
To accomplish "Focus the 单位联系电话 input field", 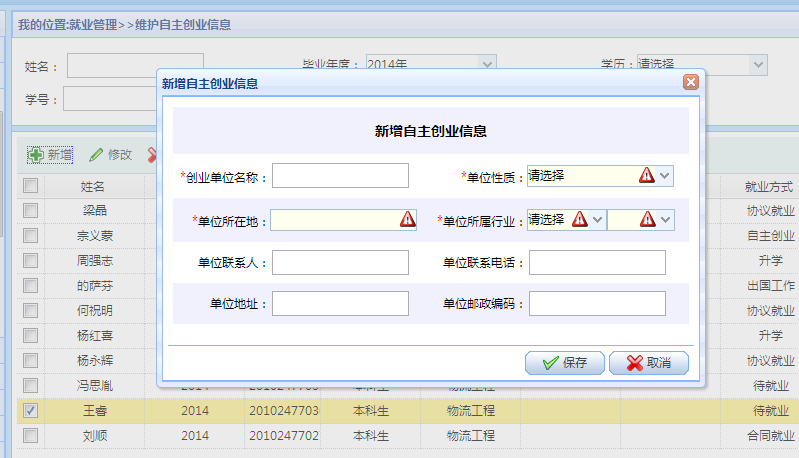I will point(597,262).
